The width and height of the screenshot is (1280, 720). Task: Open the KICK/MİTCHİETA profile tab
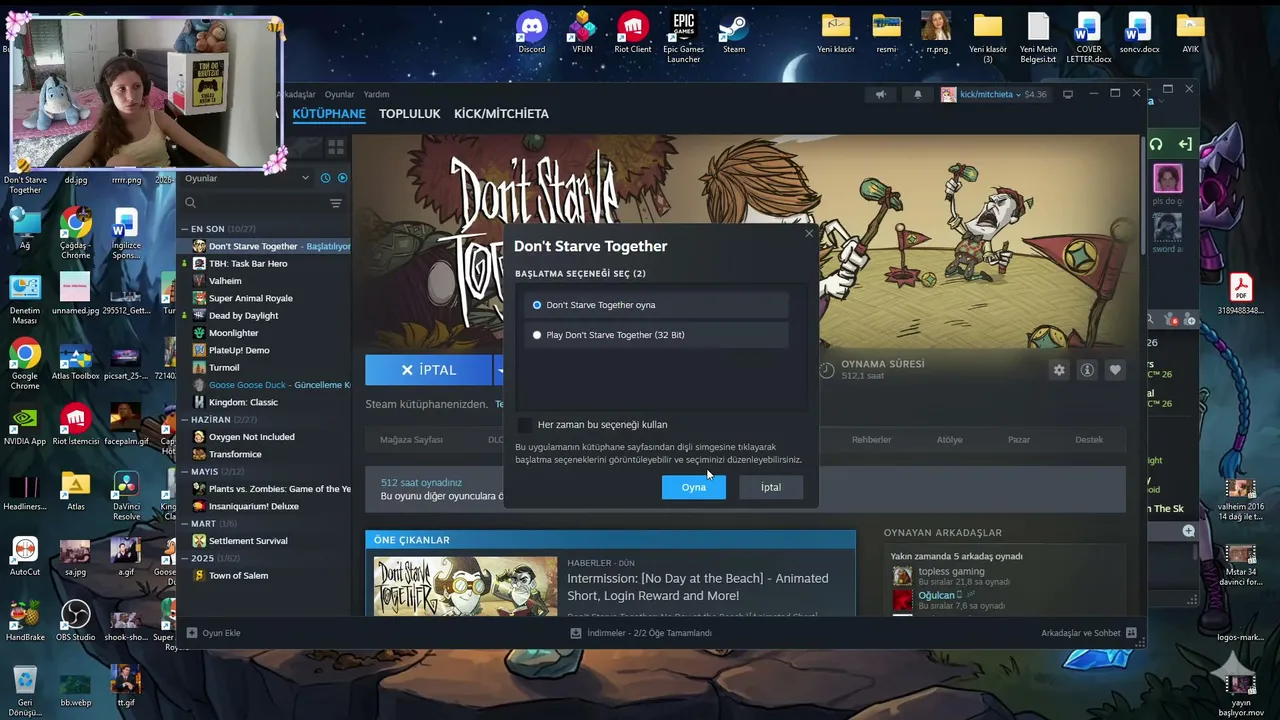[501, 114]
